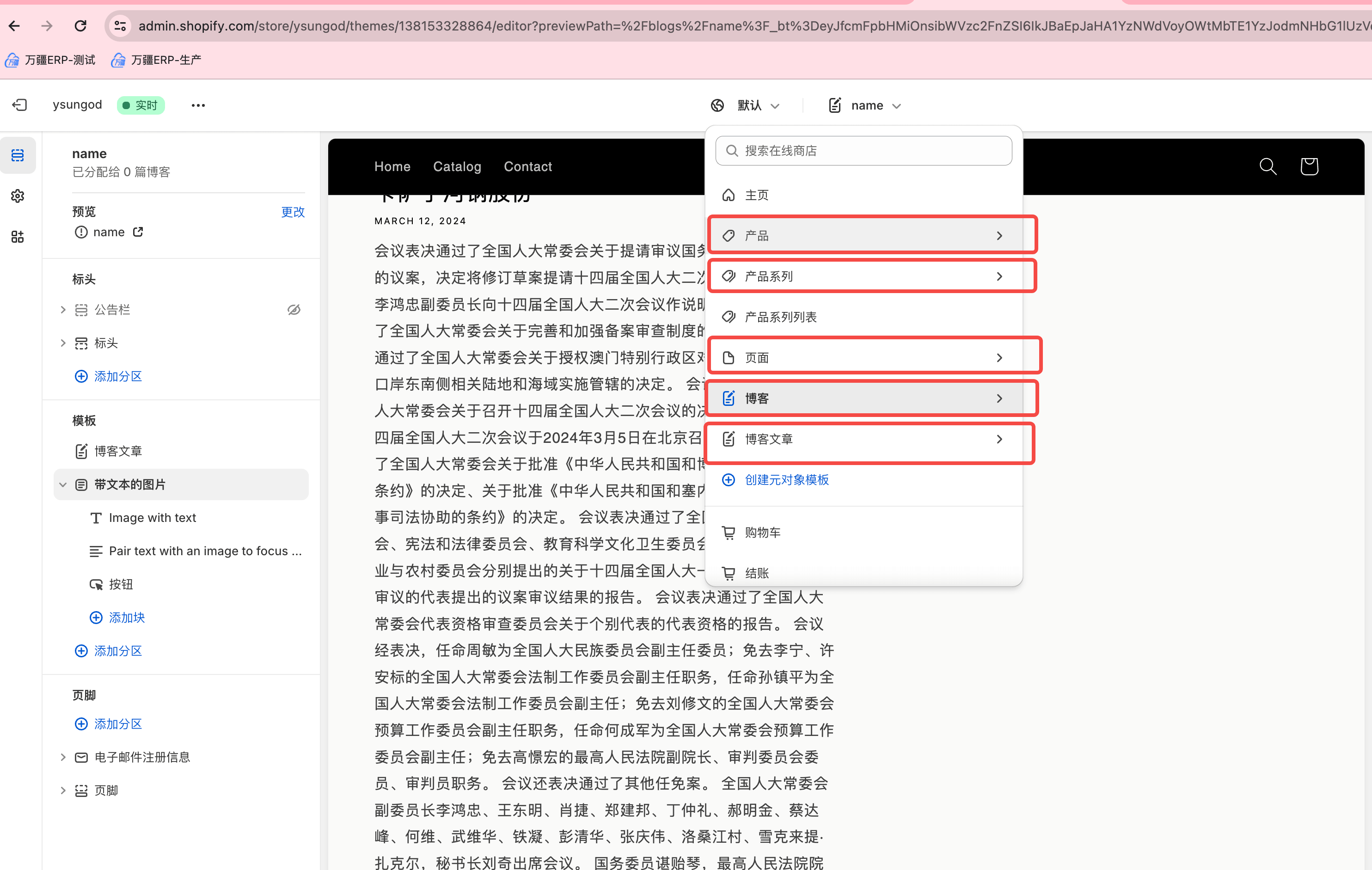Toggle visibility of the 公告栏 section
The height and width of the screenshot is (870, 1372).
pyautogui.click(x=294, y=309)
